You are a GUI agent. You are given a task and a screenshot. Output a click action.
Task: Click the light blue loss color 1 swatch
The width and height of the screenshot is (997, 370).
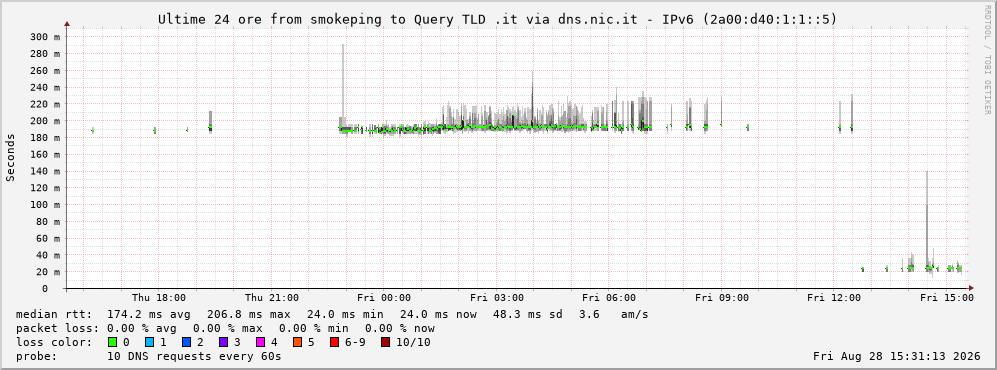149,343
